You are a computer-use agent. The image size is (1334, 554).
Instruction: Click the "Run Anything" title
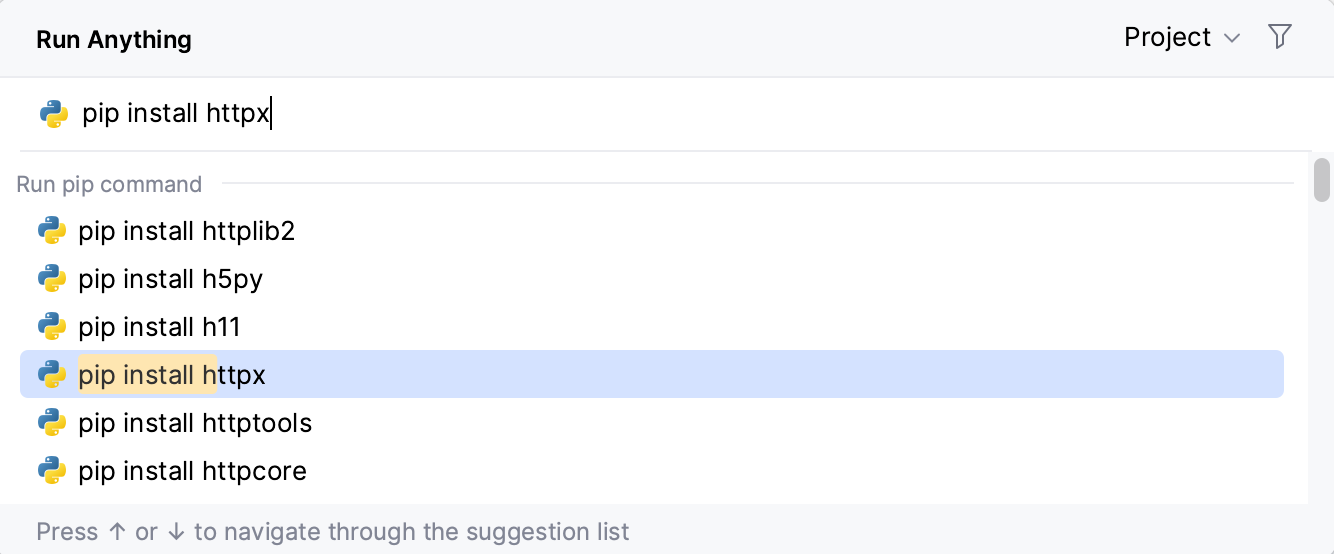(x=114, y=40)
